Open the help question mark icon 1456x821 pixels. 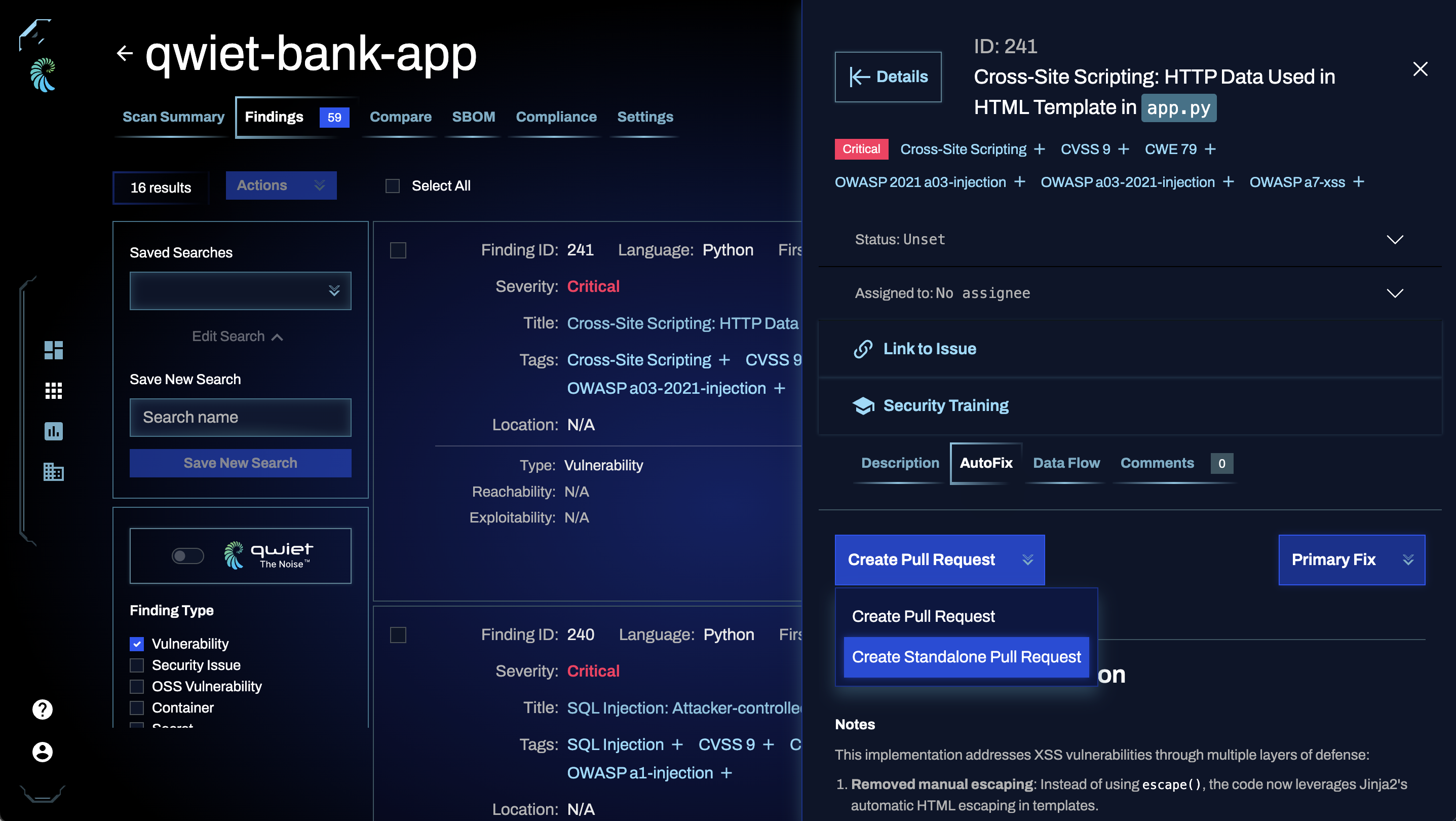point(43,709)
